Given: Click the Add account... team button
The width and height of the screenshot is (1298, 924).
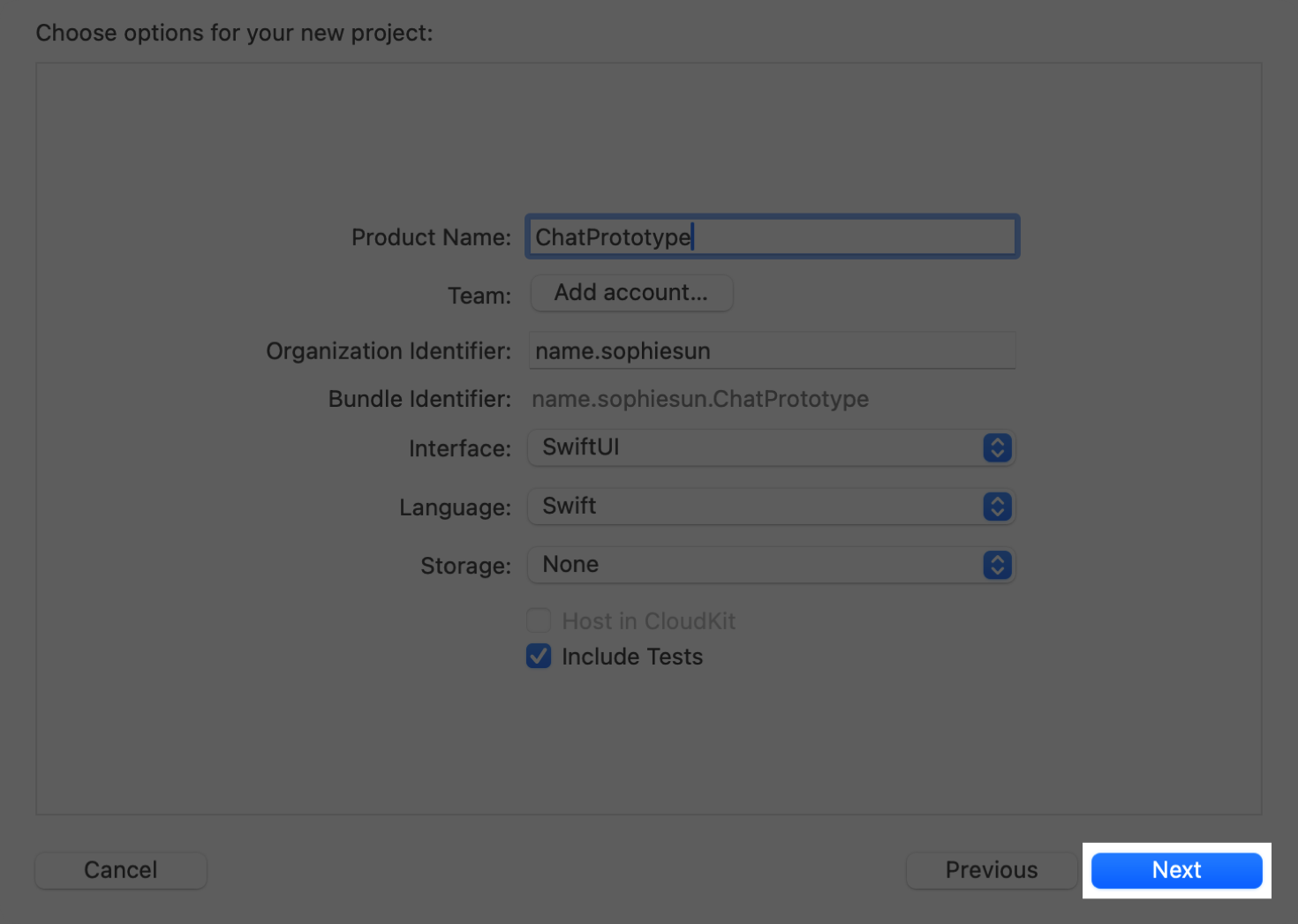Looking at the screenshot, I should point(631,293).
